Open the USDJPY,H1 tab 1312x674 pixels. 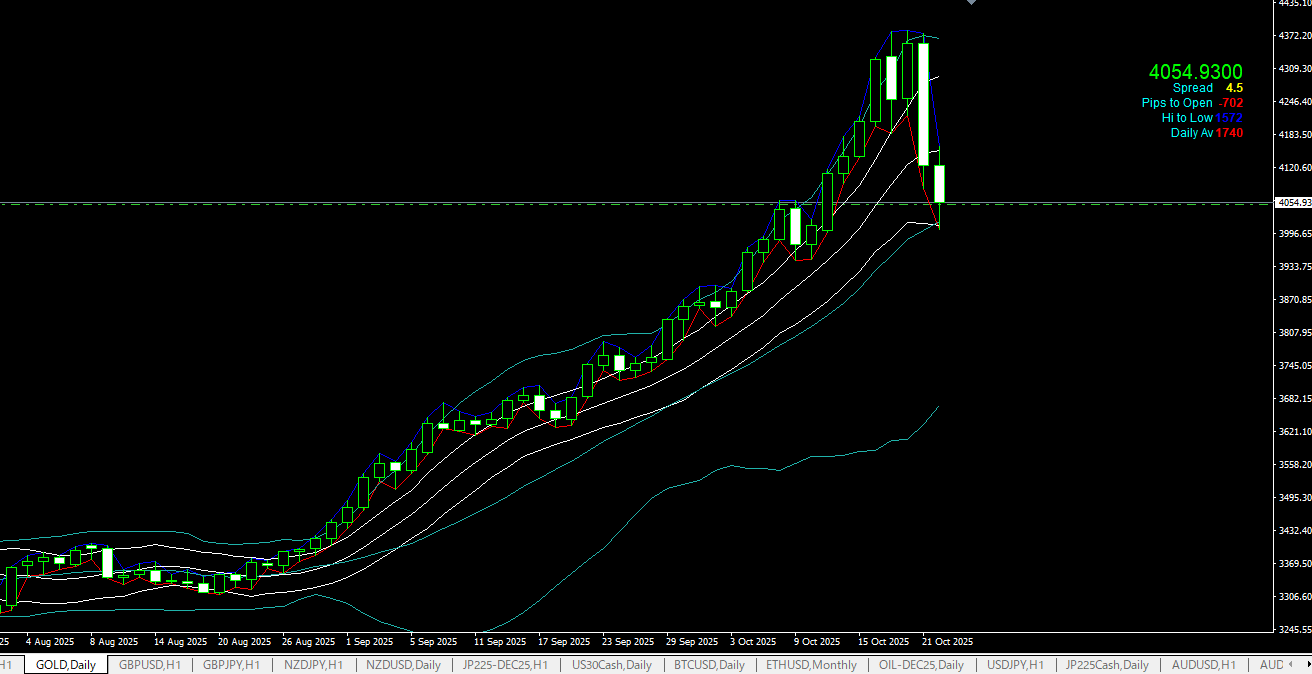point(1015,665)
